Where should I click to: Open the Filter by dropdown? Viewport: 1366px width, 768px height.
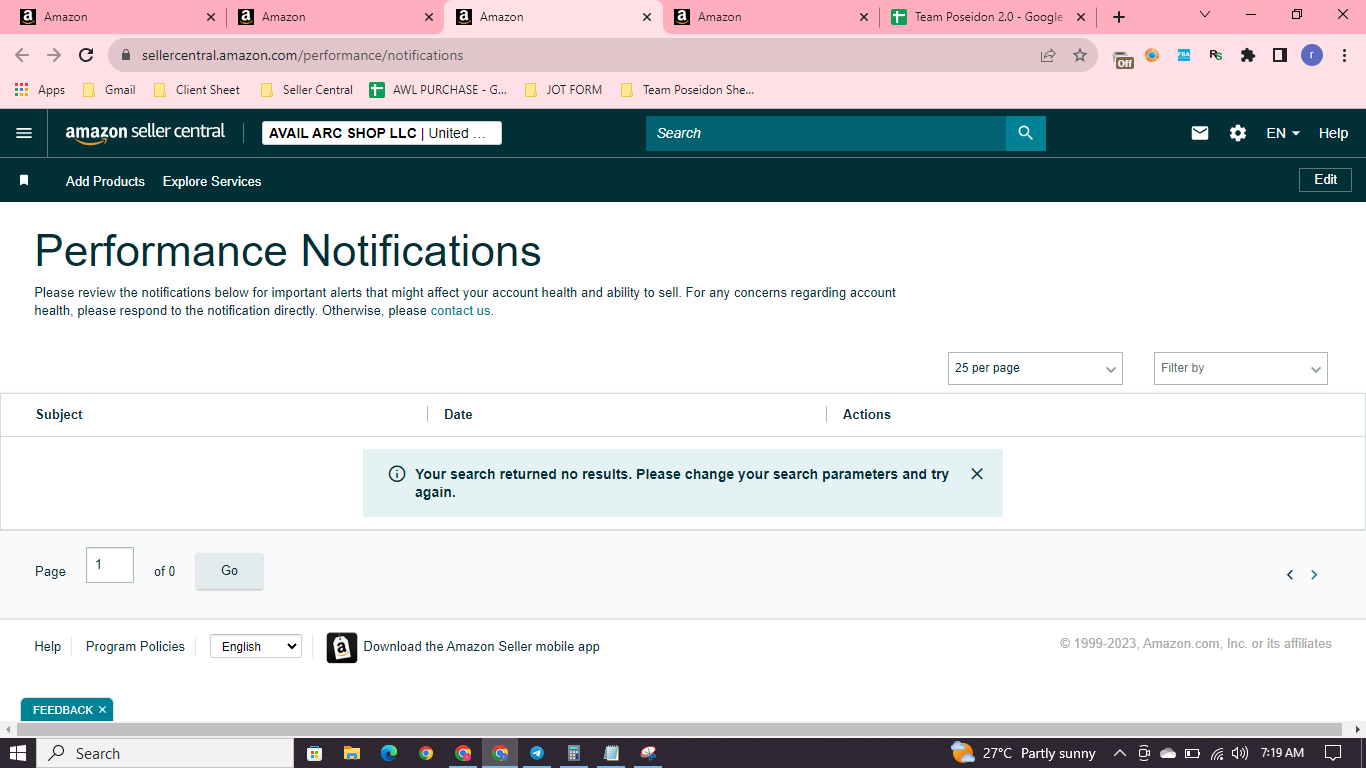tap(1241, 368)
